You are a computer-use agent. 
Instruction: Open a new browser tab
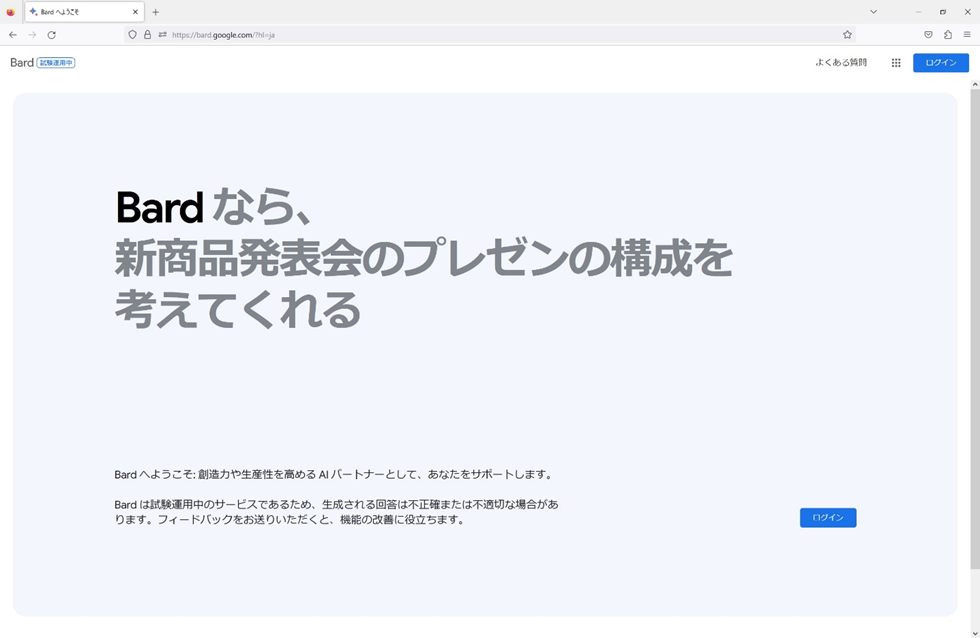pyautogui.click(x=156, y=12)
